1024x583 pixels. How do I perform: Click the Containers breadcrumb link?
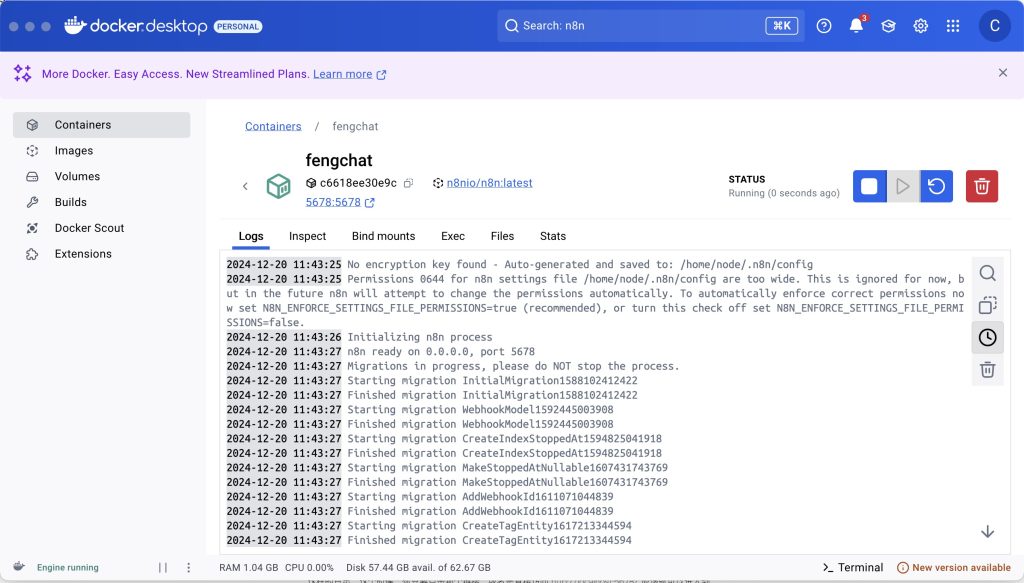click(x=273, y=126)
